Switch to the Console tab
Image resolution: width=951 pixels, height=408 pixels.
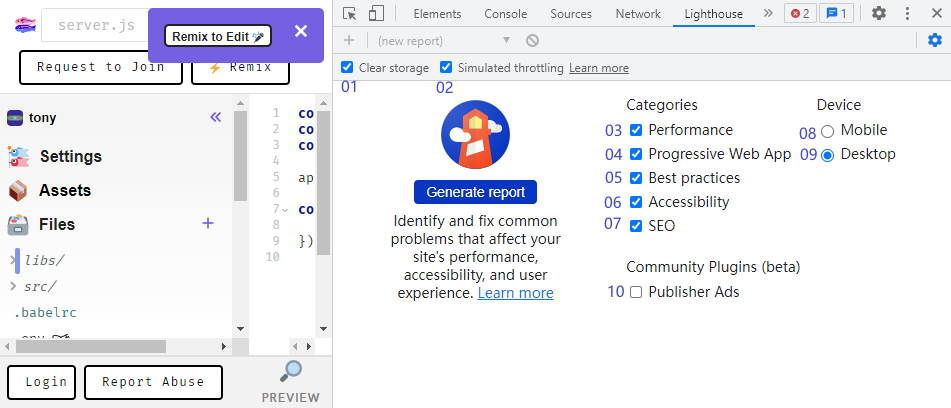[x=505, y=14]
